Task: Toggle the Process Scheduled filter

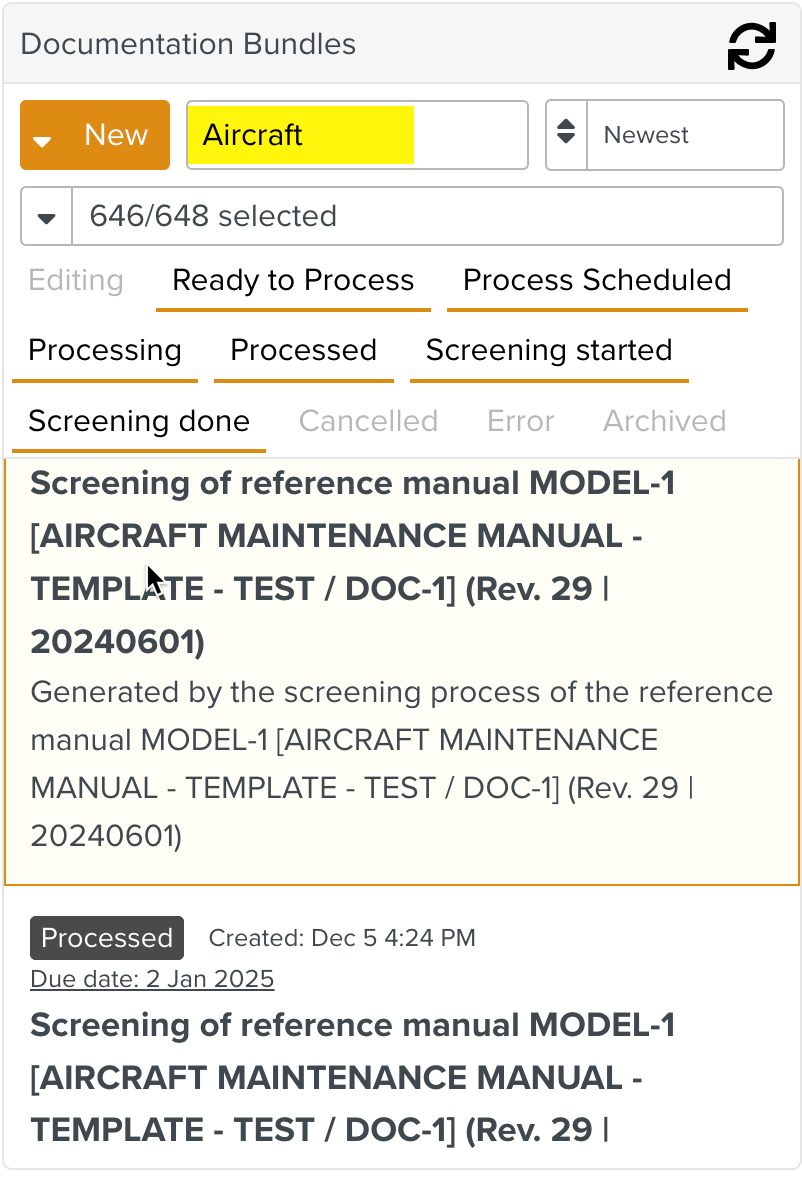Action: click(x=597, y=281)
